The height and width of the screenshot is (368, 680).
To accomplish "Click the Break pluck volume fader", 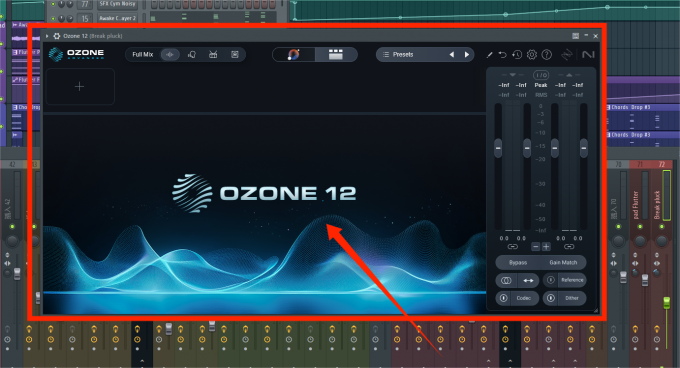I will (667, 303).
